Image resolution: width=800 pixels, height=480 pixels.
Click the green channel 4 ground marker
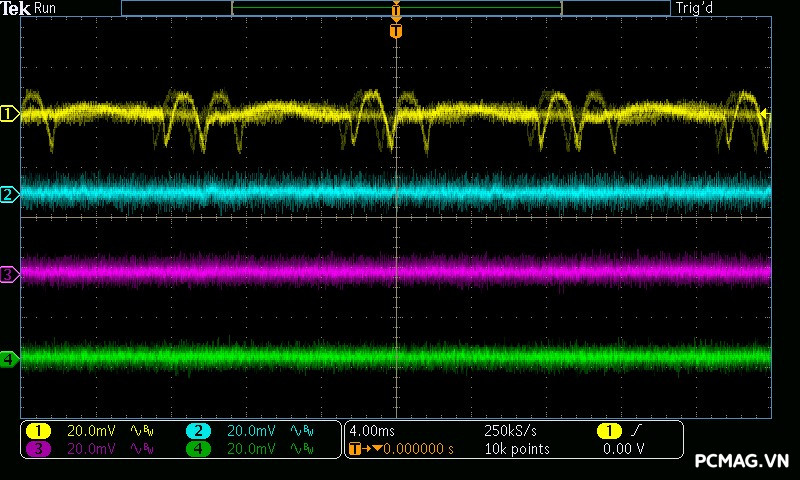(x=9, y=358)
